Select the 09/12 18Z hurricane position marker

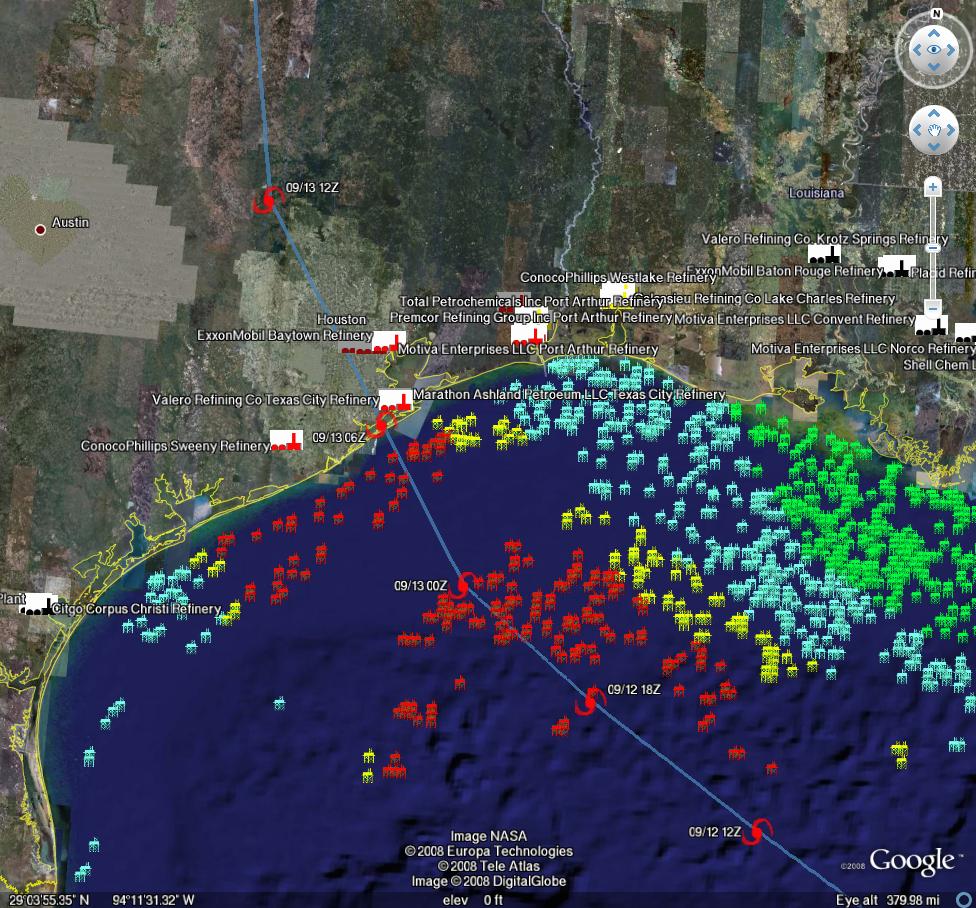589,701
